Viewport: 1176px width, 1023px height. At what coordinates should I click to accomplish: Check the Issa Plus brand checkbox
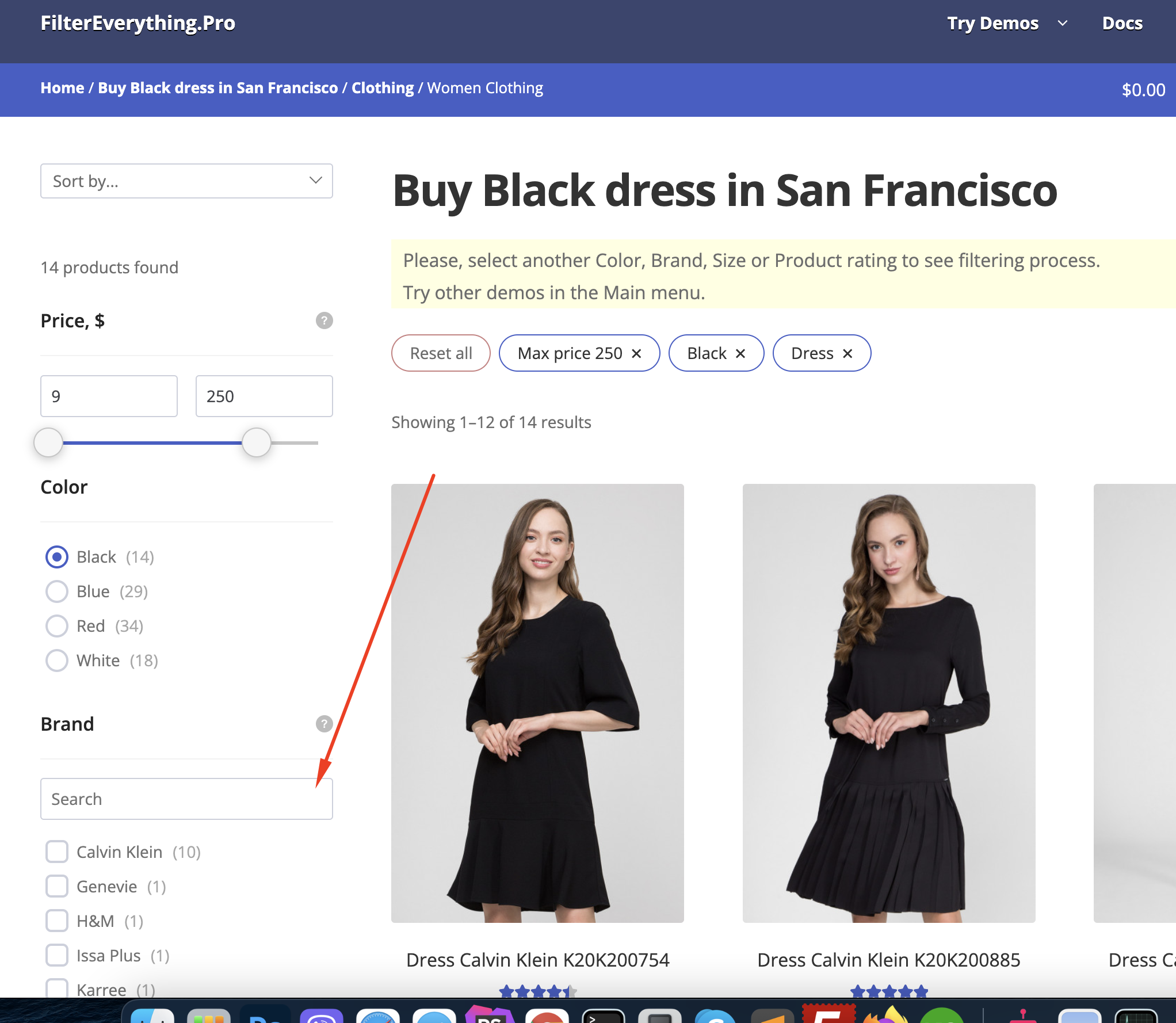tap(56, 956)
